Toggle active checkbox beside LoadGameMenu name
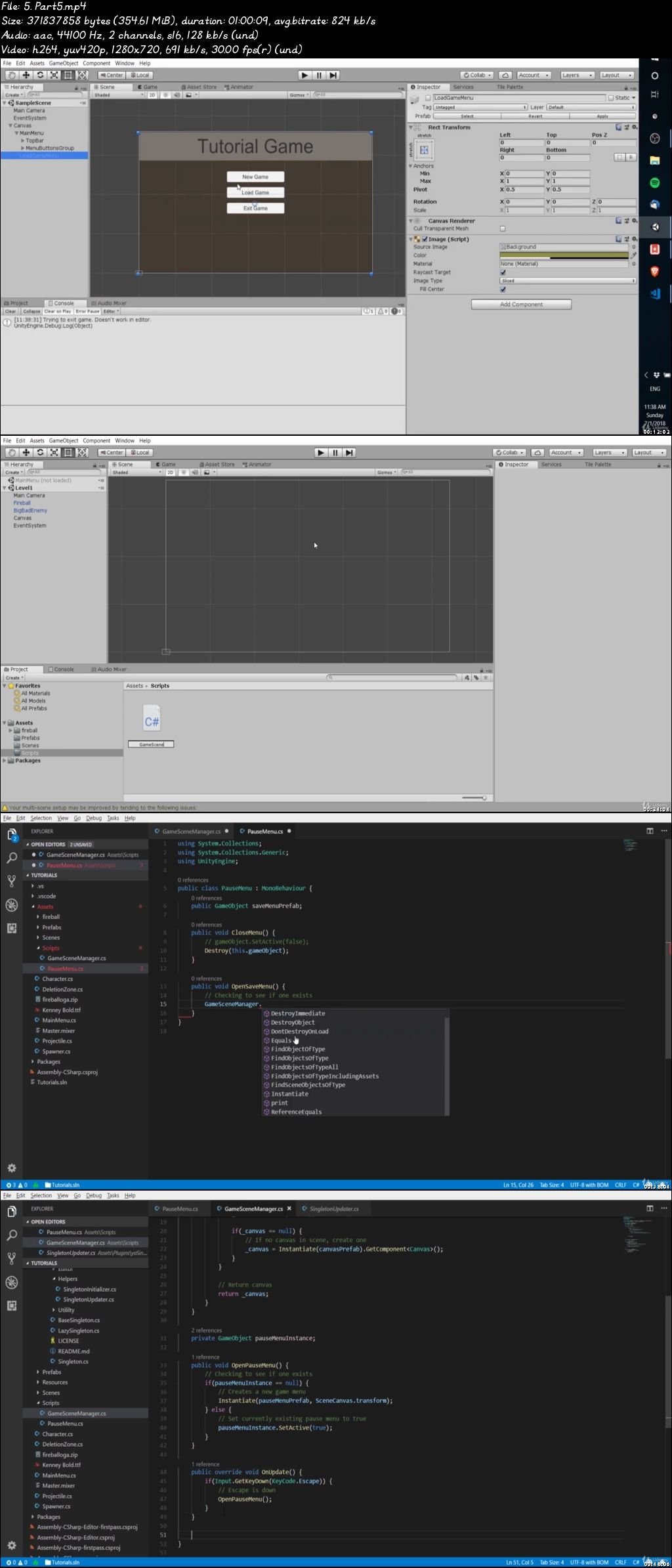 [x=428, y=98]
